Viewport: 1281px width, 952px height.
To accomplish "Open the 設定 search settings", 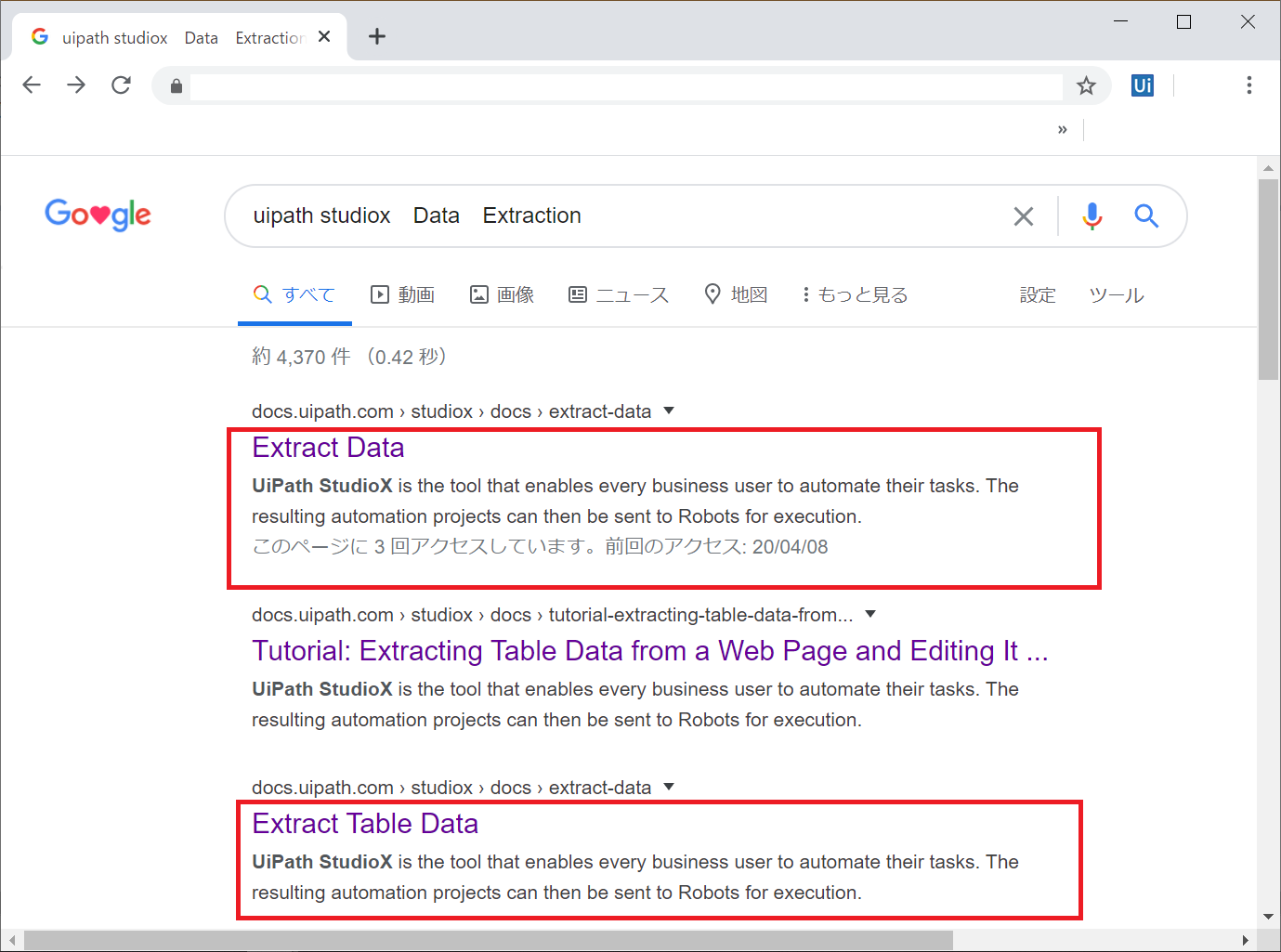I will pos(1038,294).
